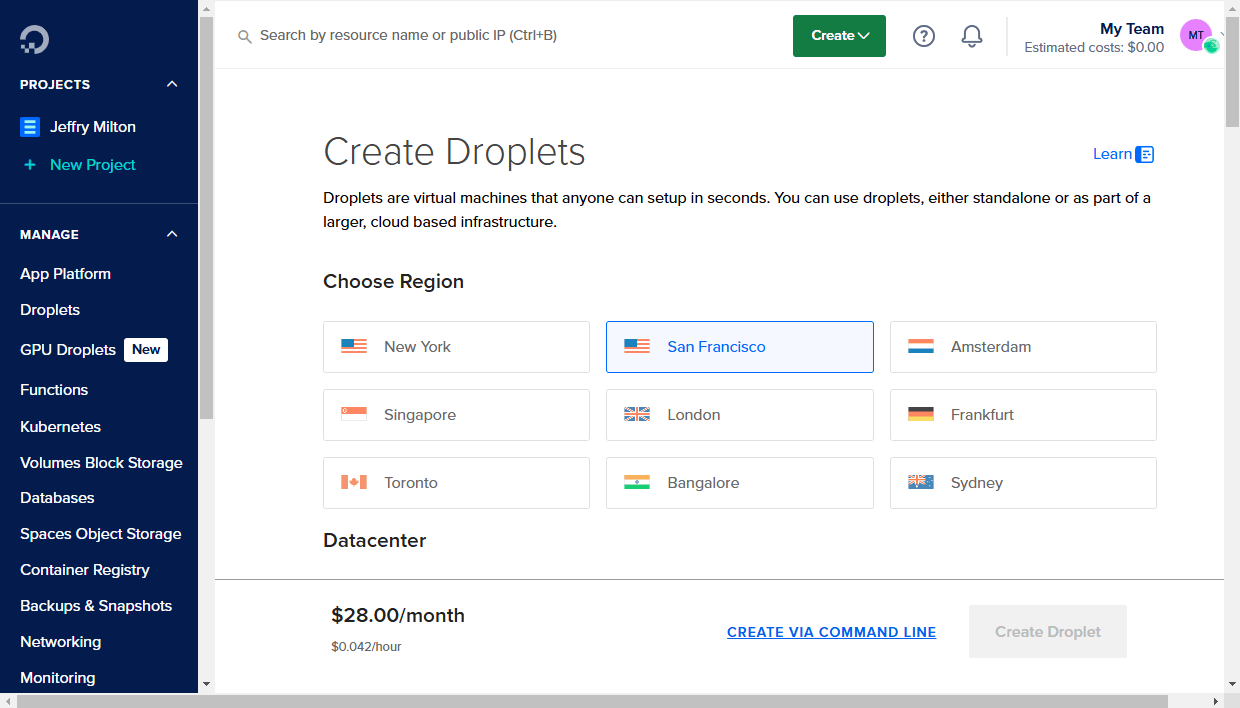Open the help question mark icon
The image size is (1240, 708).
point(923,35)
